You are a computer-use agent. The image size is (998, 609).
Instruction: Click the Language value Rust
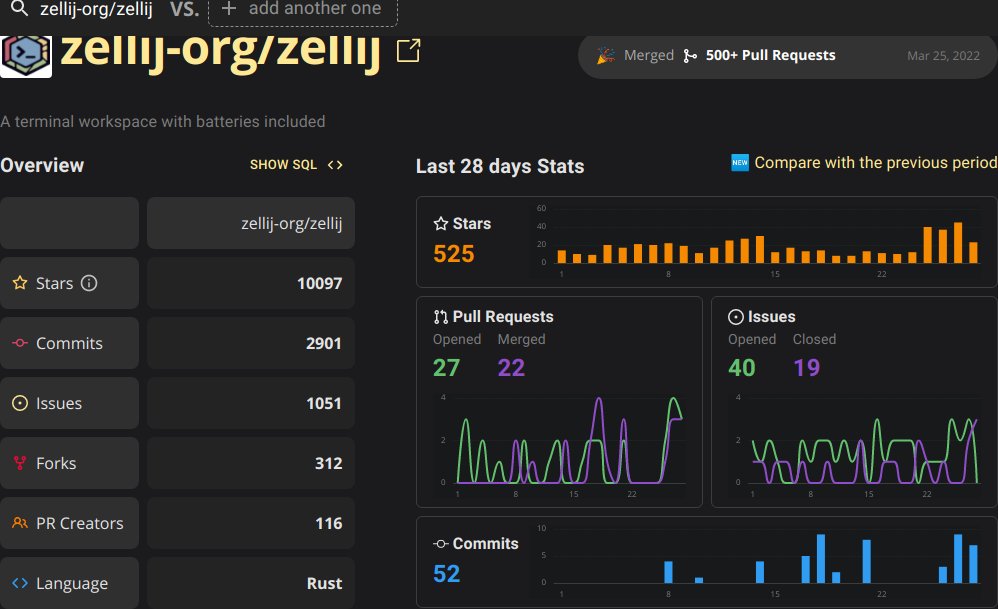[325, 584]
